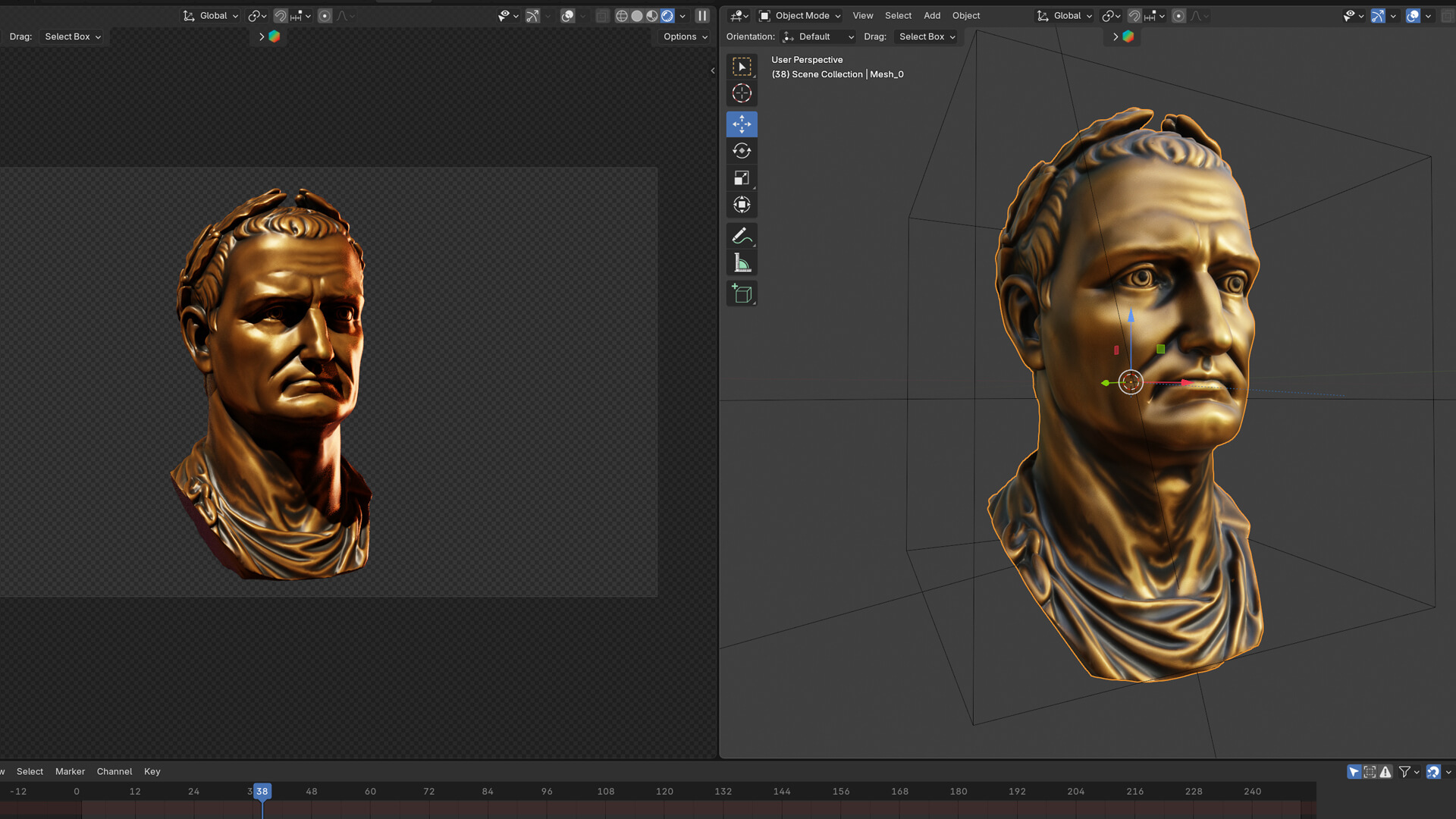
Task: Toggle gizmos display in right viewport
Action: pos(1378,16)
